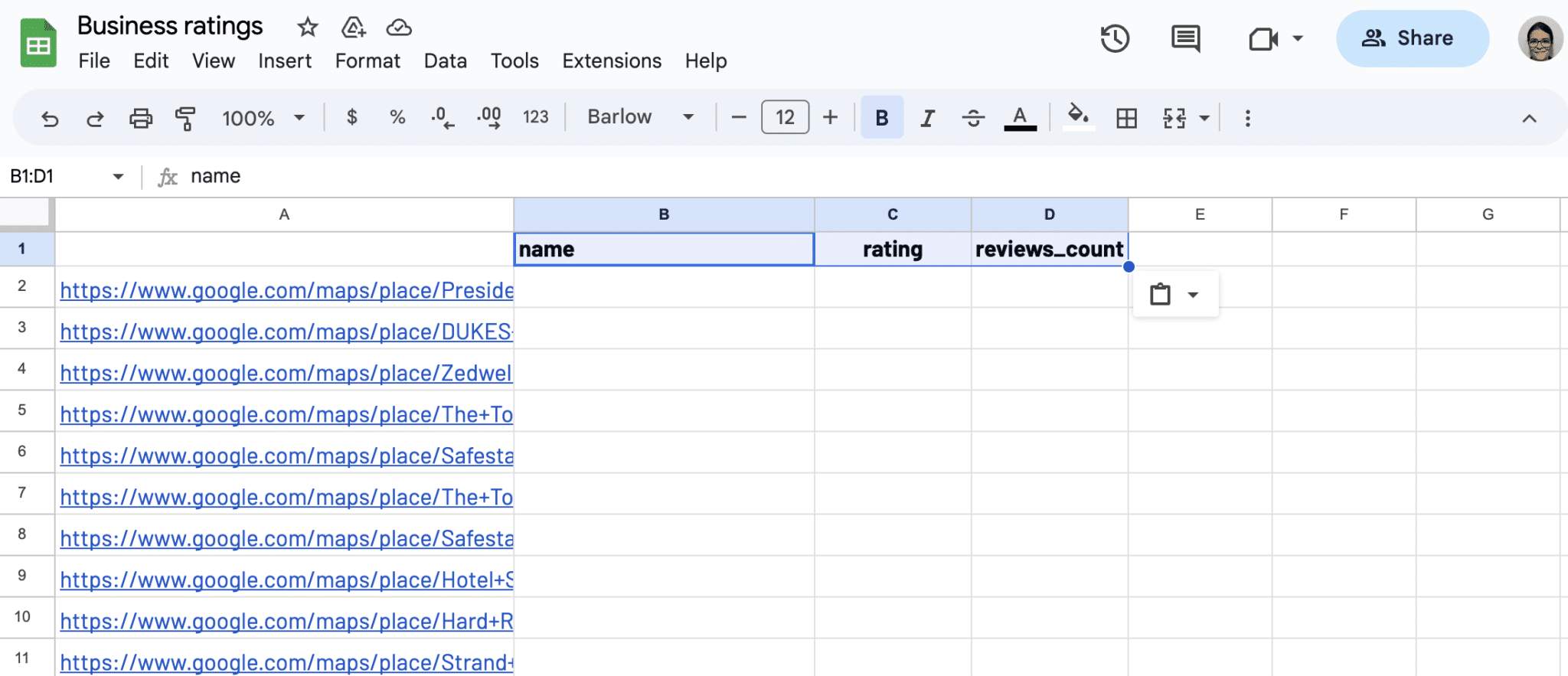Expand merge cells options arrow

(x=1204, y=118)
